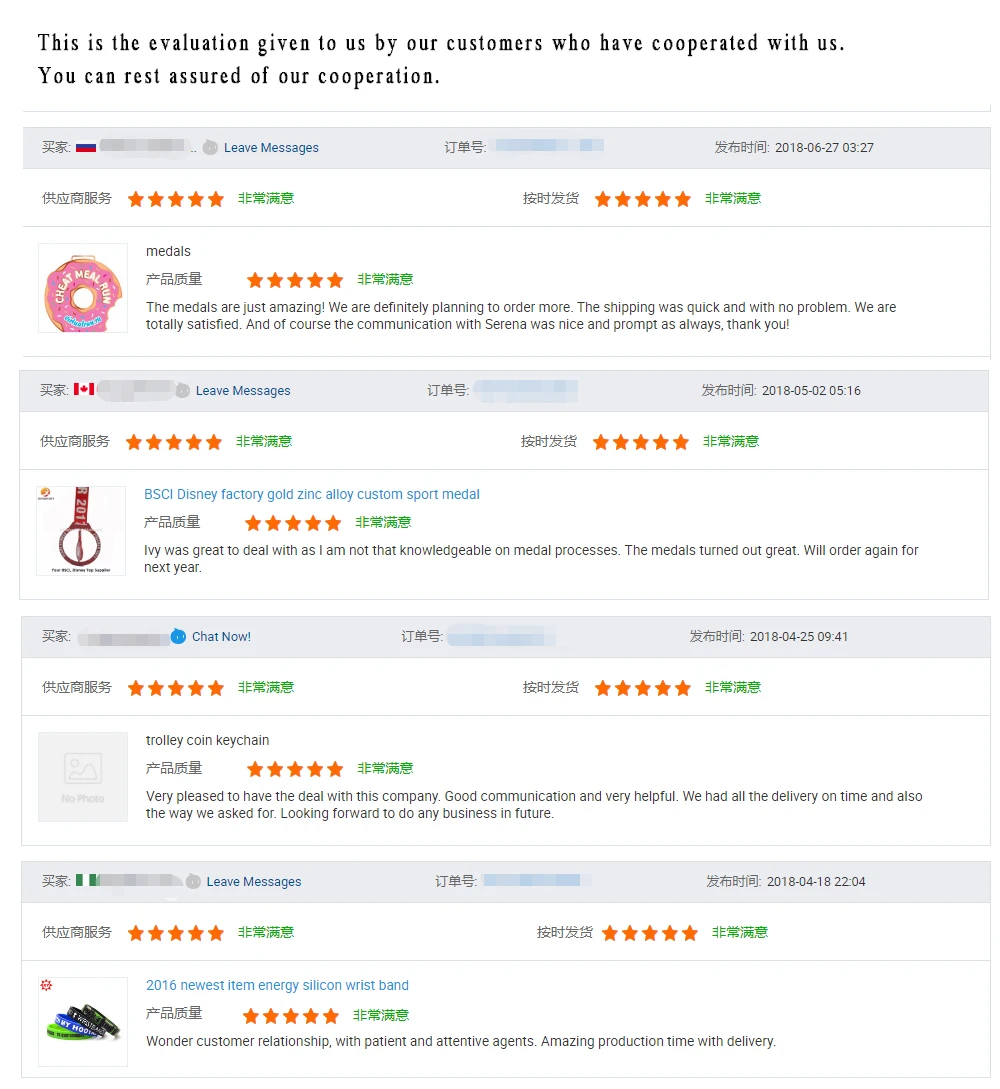The image size is (1000, 1089).
Task: Open Leave Messages for the Russian buyer
Action: click(271, 148)
